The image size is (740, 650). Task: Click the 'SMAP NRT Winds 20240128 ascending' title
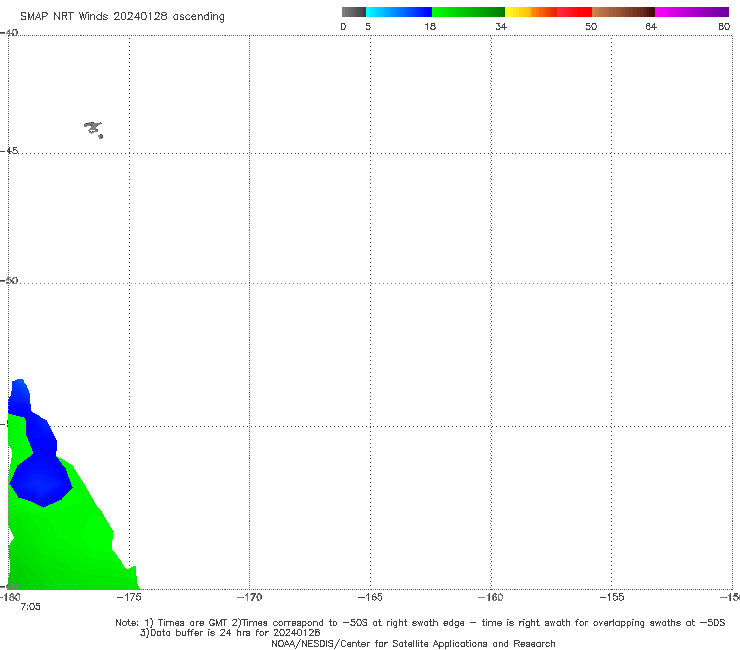pyautogui.click(x=122, y=17)
